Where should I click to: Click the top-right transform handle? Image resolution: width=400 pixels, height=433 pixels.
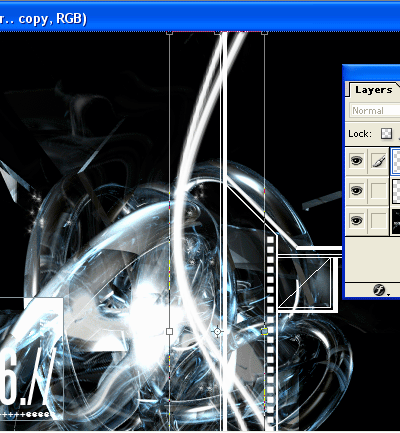click(265, 33)
